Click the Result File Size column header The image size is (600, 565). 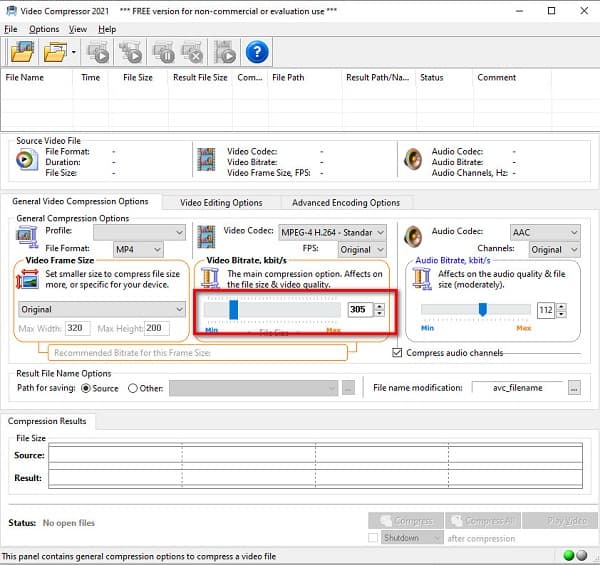coord(200,77)
